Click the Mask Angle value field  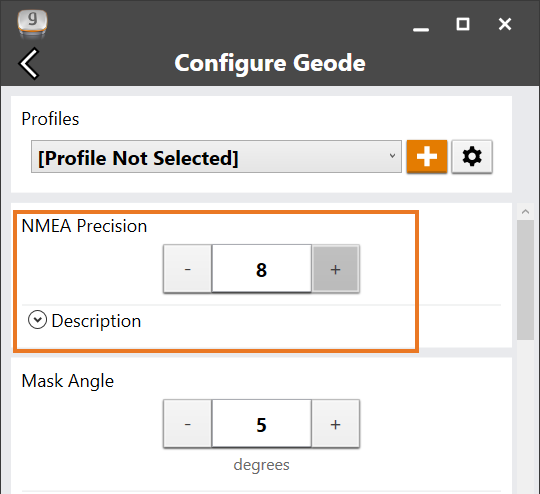tap(262, 424)
